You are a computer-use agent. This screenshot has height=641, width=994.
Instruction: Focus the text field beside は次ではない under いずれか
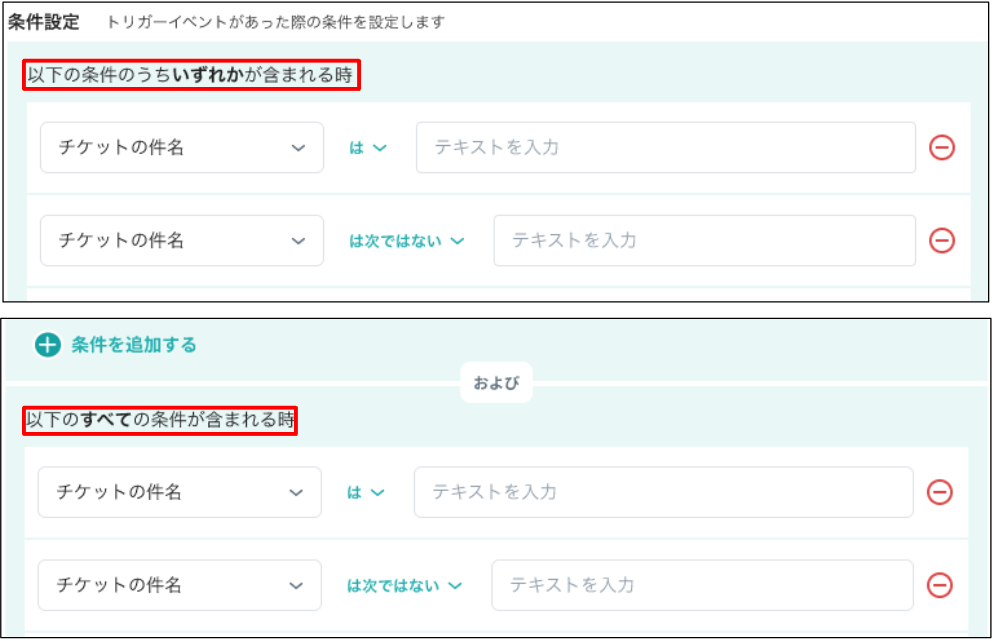(705, 240)
